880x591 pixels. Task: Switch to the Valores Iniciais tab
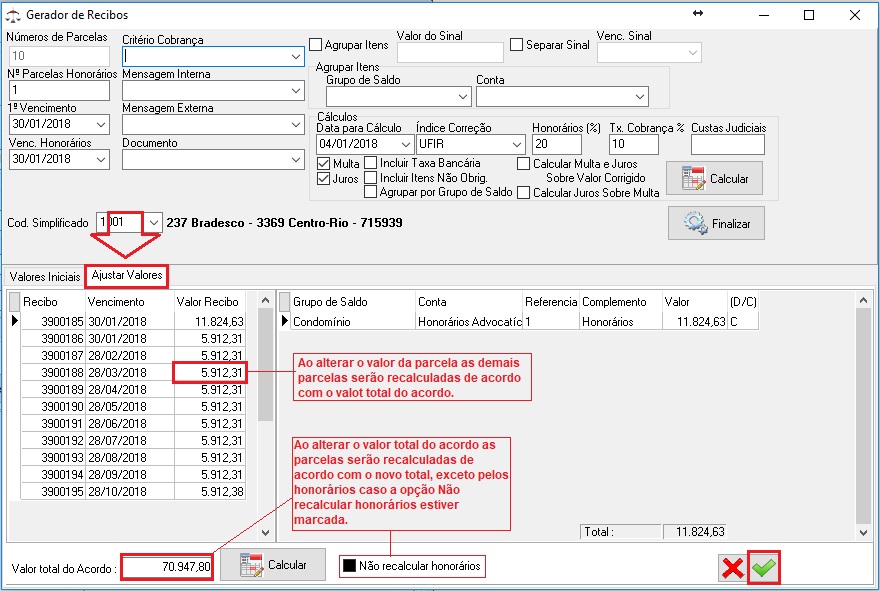44,275
